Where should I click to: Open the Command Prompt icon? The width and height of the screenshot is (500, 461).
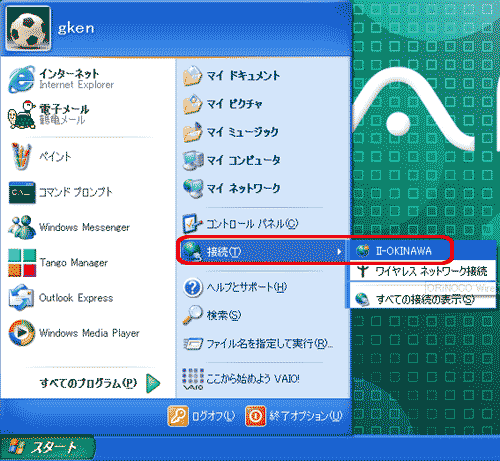(22, 192)
